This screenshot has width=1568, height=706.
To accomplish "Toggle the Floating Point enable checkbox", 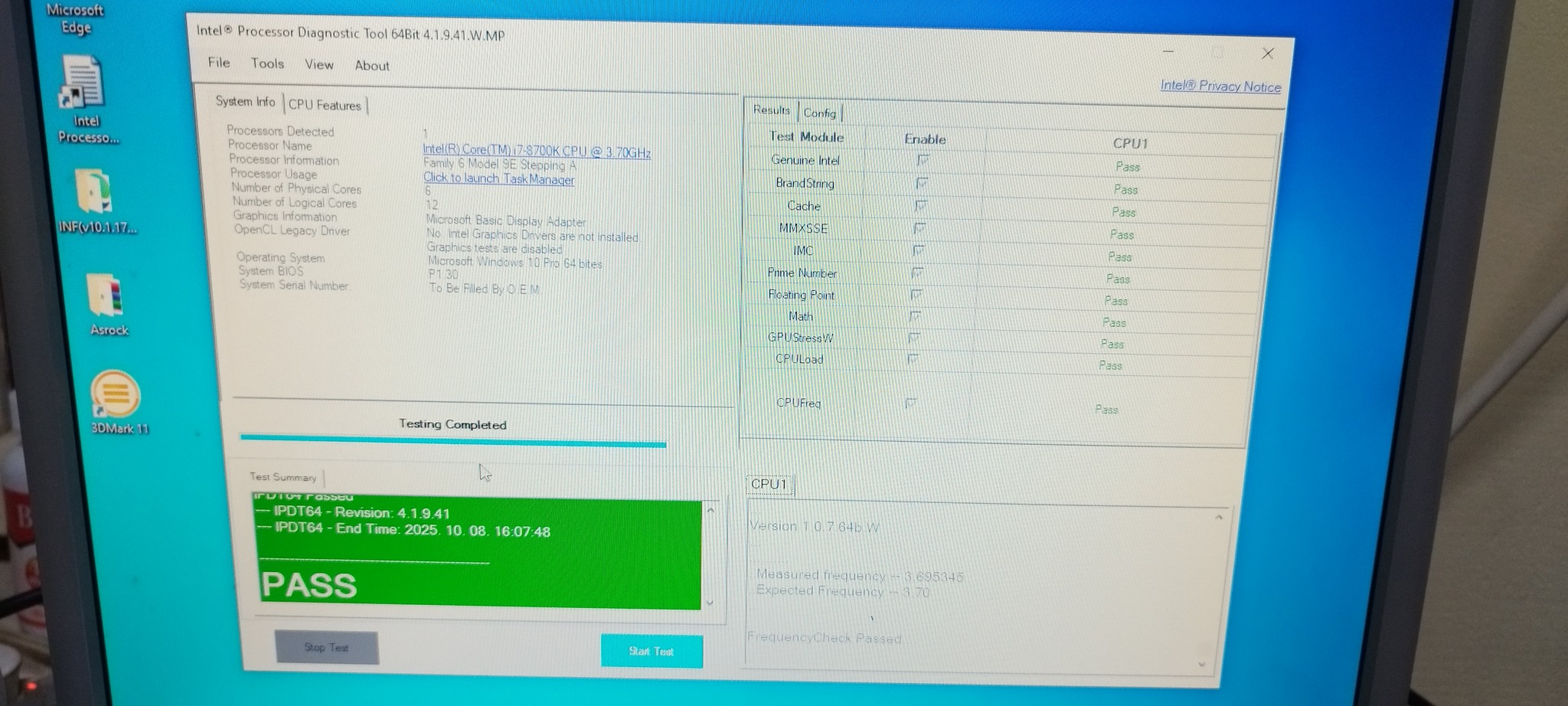I will click(916, 294).
